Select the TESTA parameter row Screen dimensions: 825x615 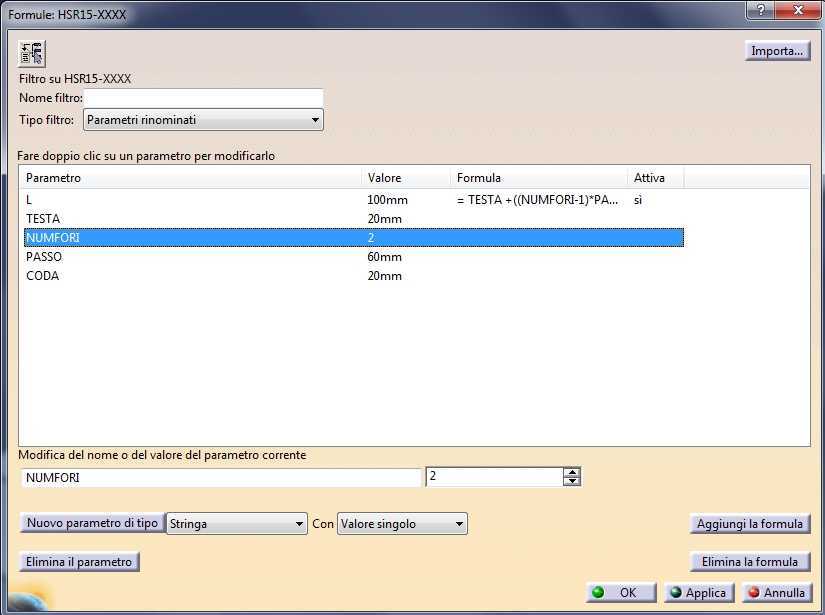coord(354,219)
